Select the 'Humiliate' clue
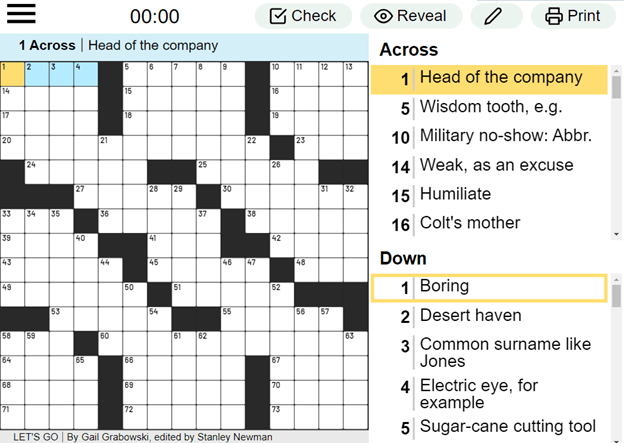624x443 pixels. (x=455, y=194)
